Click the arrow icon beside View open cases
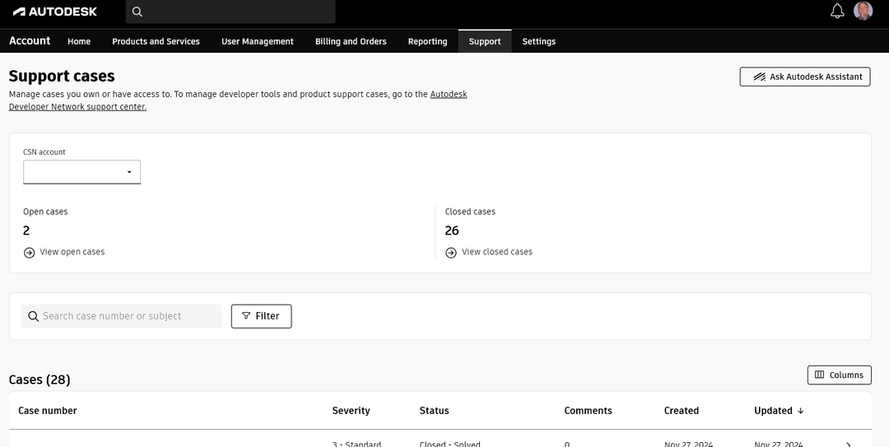 point(29,252)
